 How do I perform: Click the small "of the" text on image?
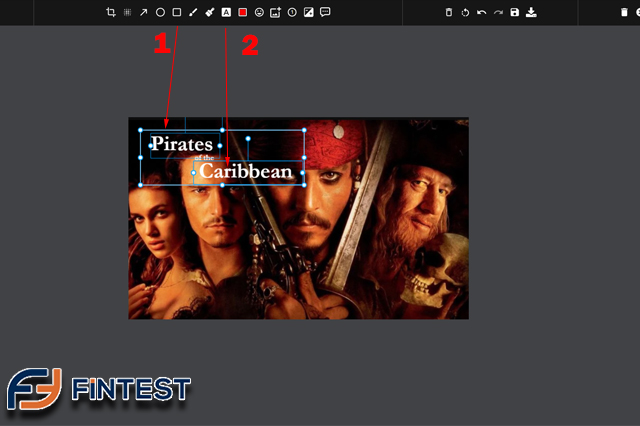204,158
